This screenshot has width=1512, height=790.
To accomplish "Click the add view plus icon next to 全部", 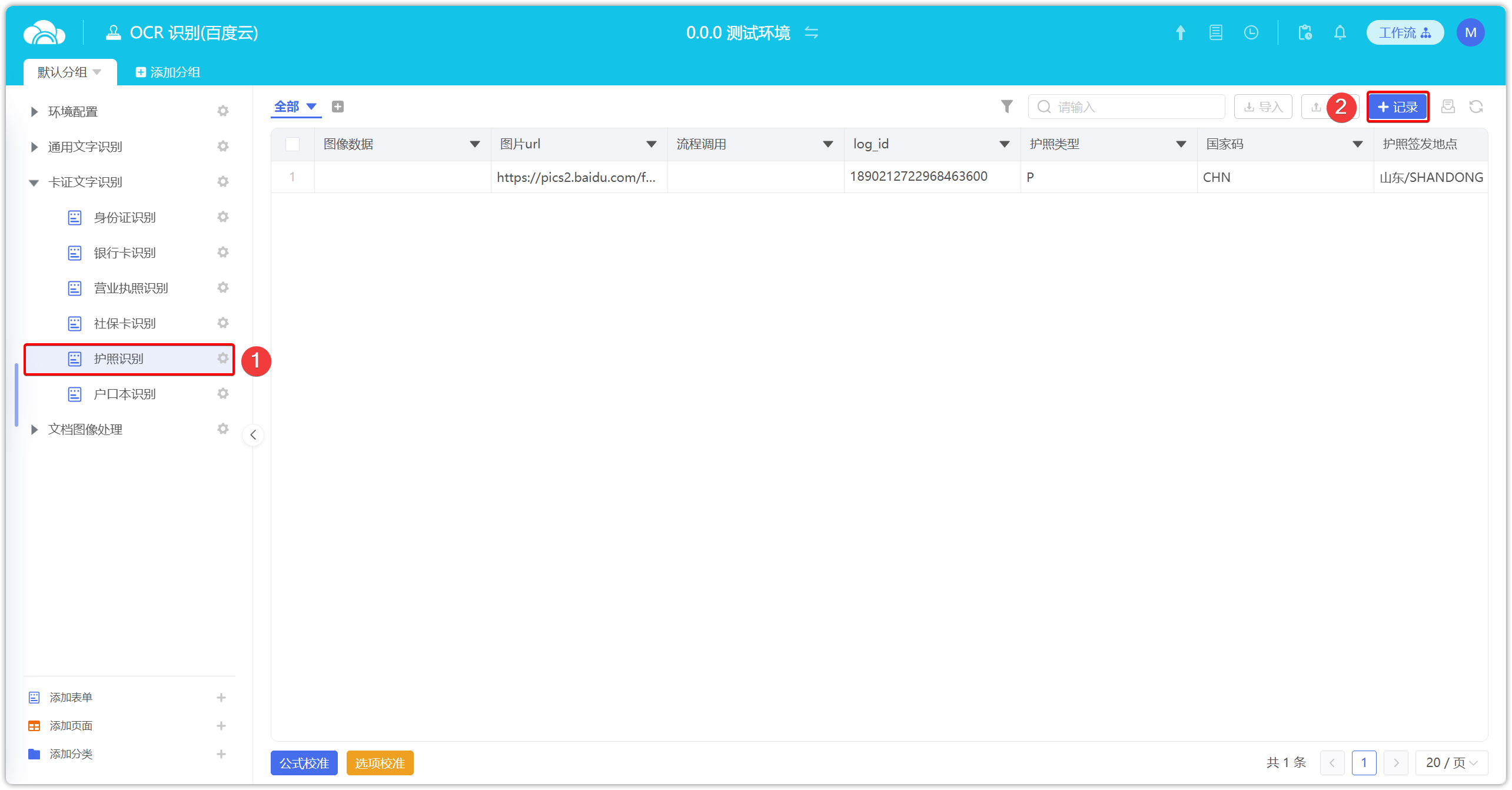I will point(338,107).
